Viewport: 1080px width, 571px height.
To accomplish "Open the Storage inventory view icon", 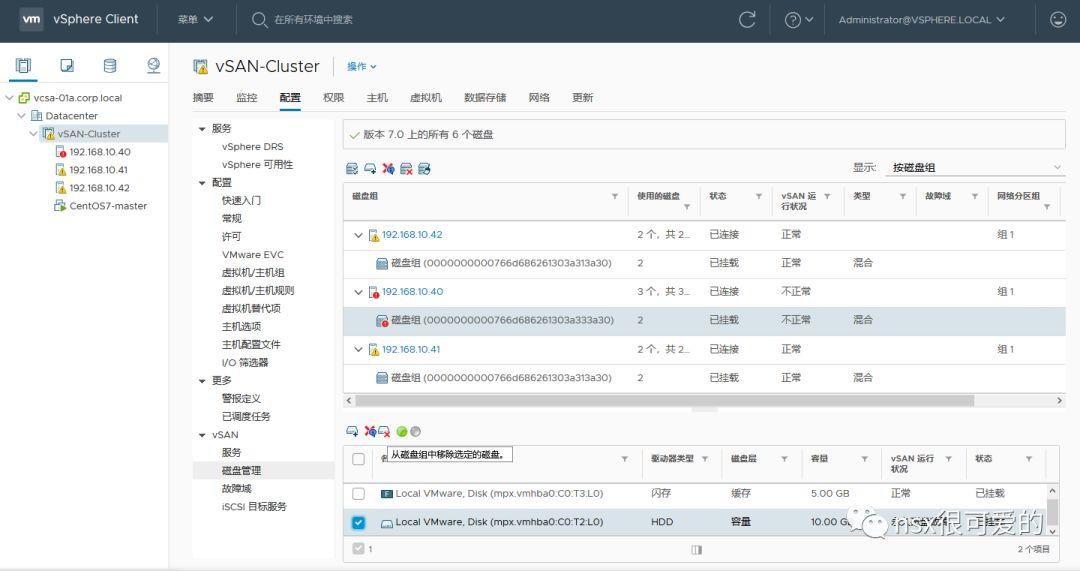I will coord(110,65).
